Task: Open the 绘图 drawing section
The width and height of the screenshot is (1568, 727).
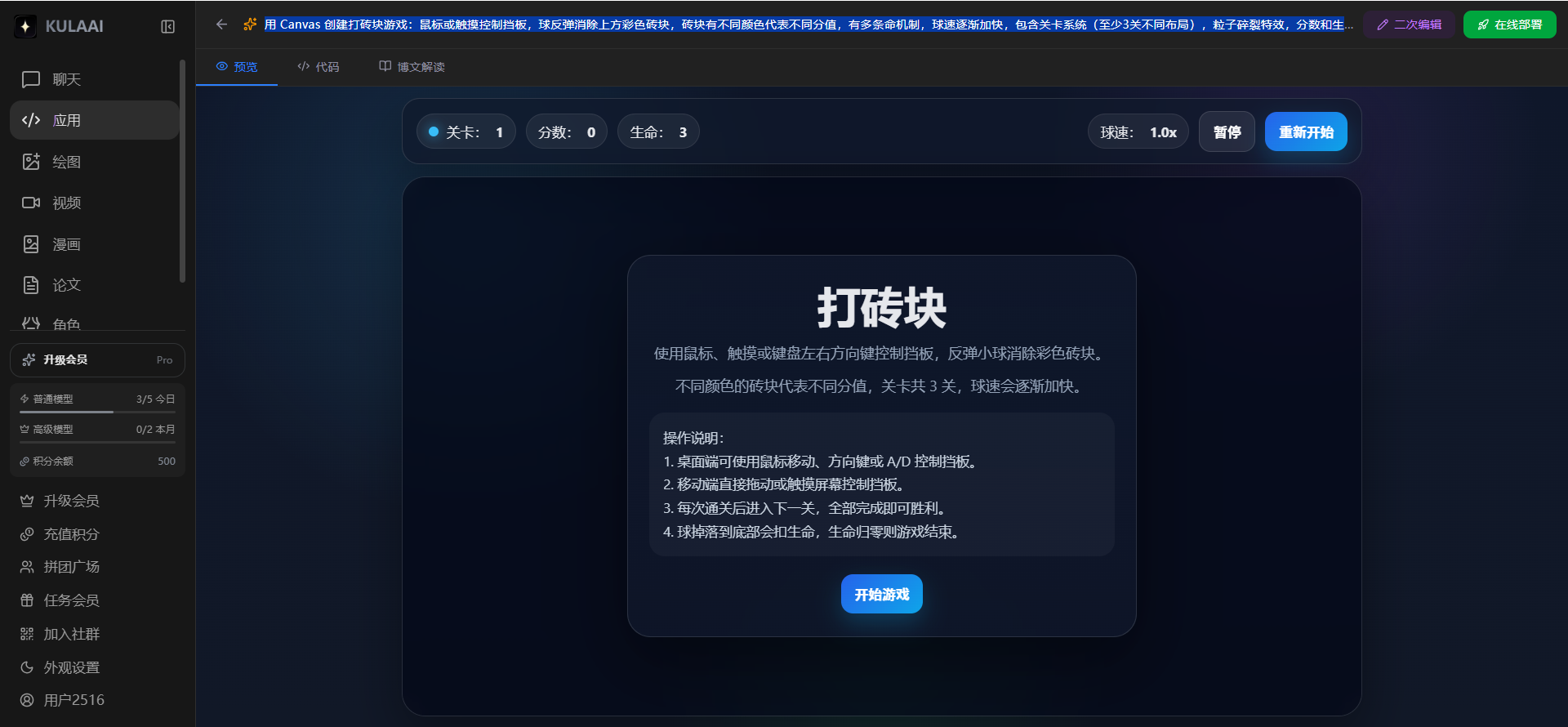Action: [94, 162]
